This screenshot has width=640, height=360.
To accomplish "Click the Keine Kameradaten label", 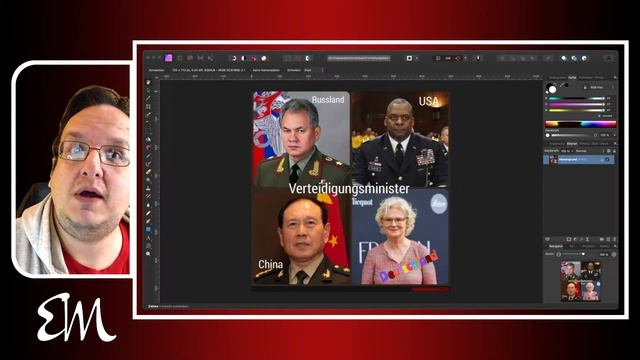I will (266, 70).
